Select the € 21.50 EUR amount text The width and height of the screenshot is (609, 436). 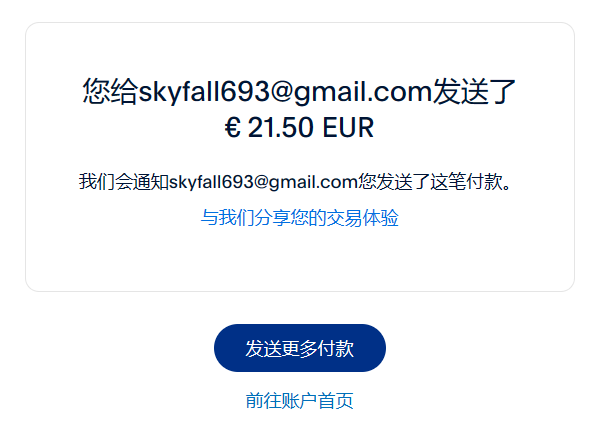299,127
